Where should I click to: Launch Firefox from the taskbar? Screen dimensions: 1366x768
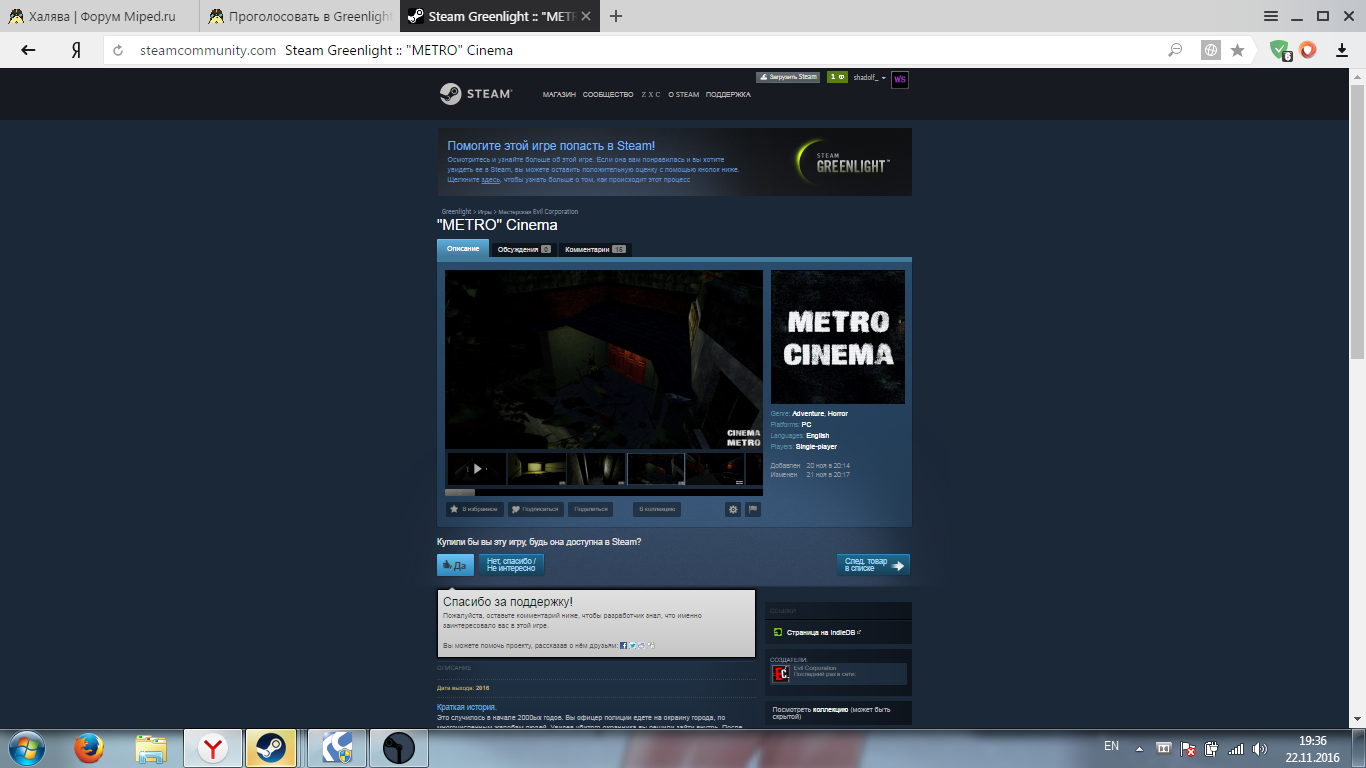click(x=90, y=748)
